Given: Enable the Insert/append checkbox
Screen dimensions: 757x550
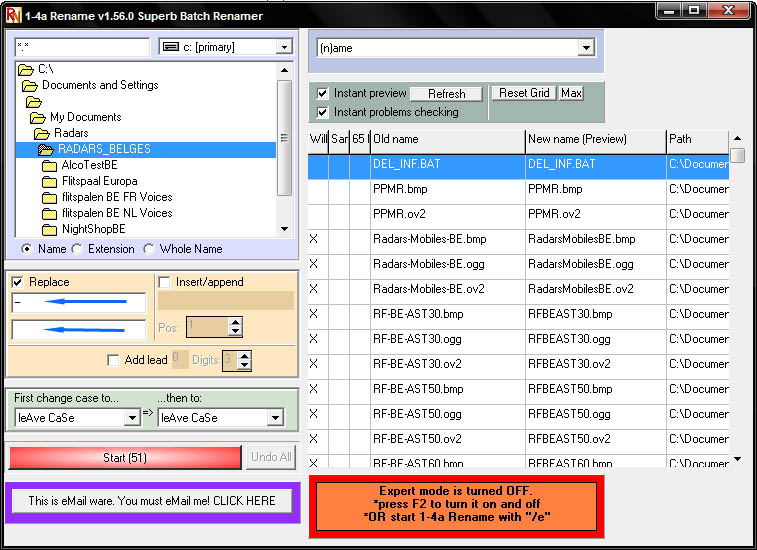Looking at the screenshot, I should (165, 282).
